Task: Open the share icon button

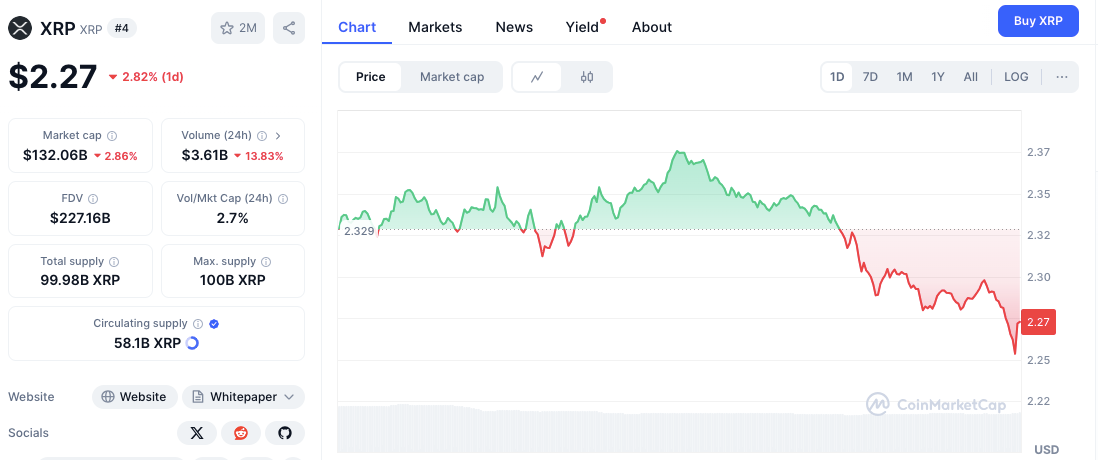Action: pos(289,28)
